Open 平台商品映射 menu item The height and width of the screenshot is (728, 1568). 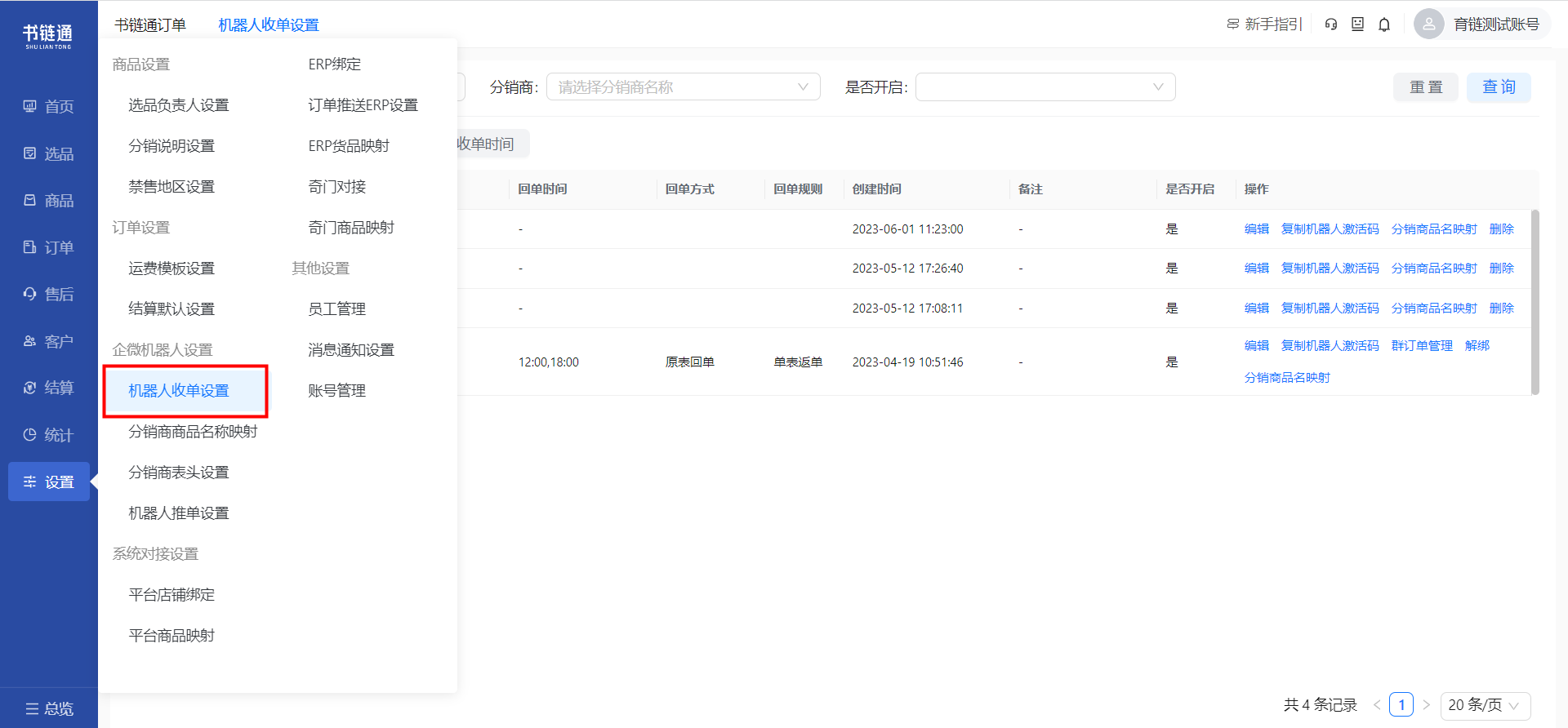coord(171,636)
